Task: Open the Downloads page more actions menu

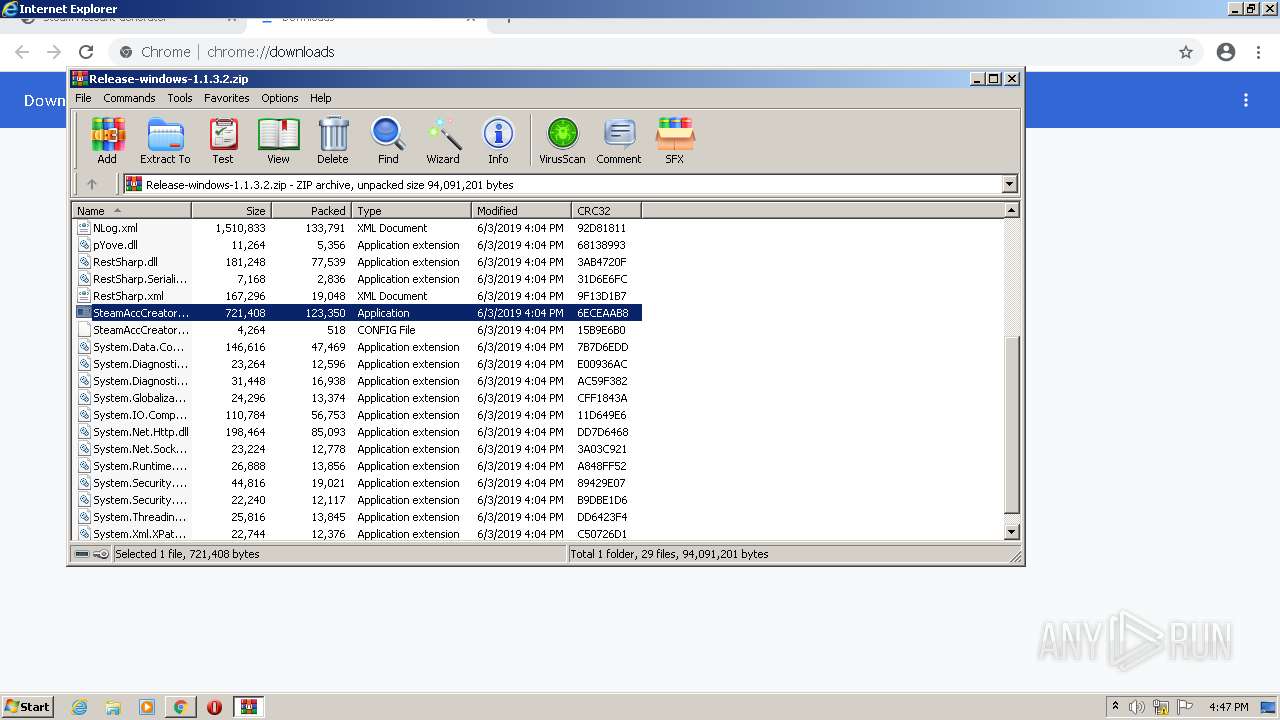Action: tap(1246, 100)
